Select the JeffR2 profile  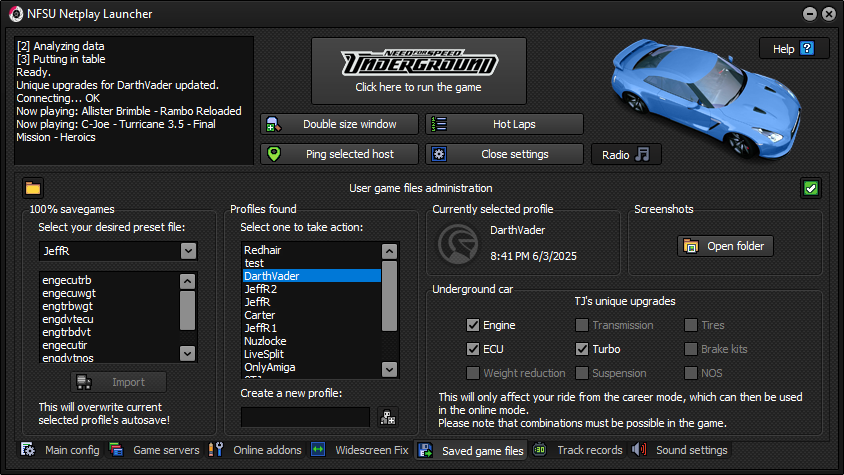click(312, 289)
